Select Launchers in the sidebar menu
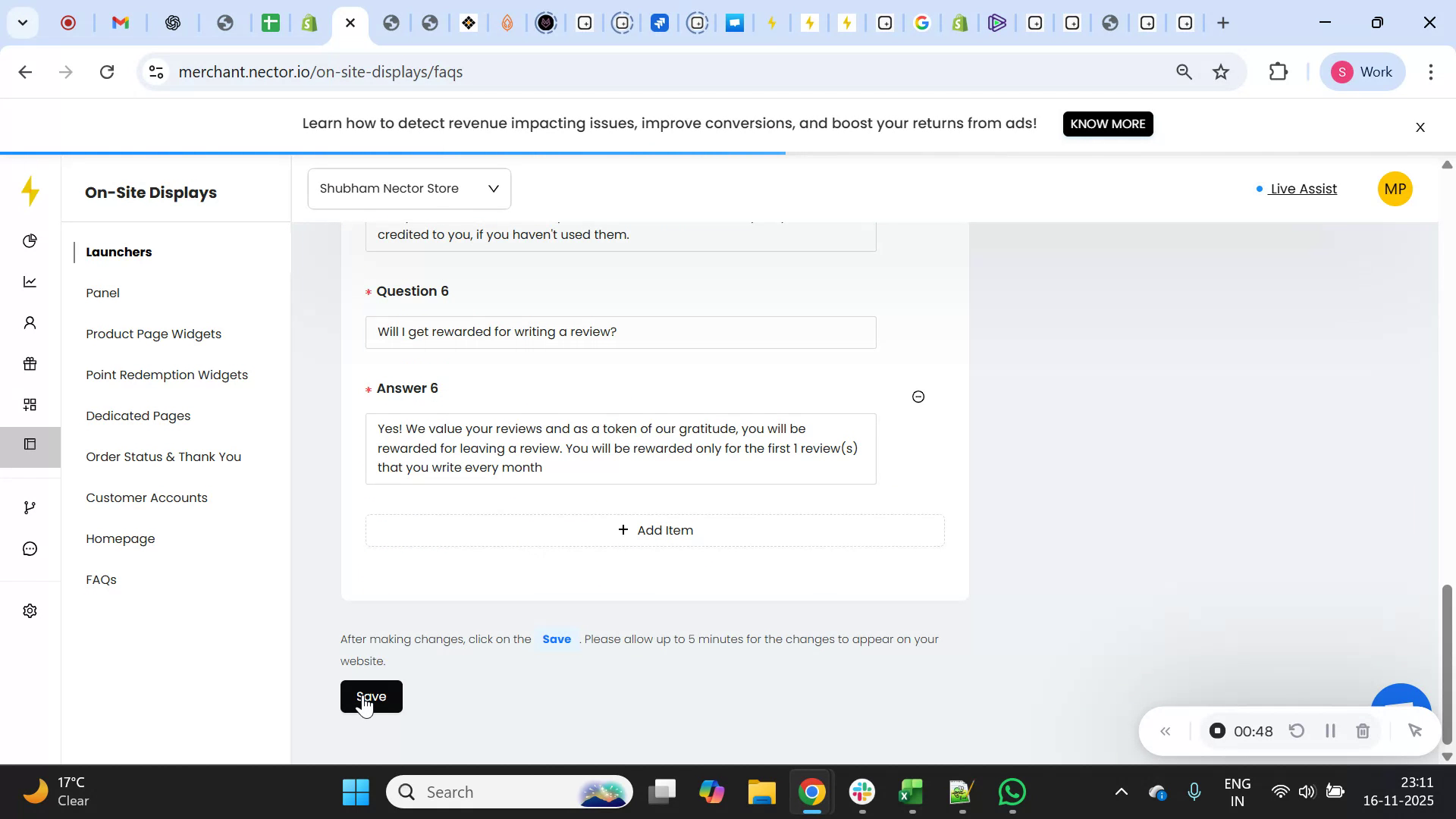This screenshot has height=819, width=1456. tap(119, 252)
